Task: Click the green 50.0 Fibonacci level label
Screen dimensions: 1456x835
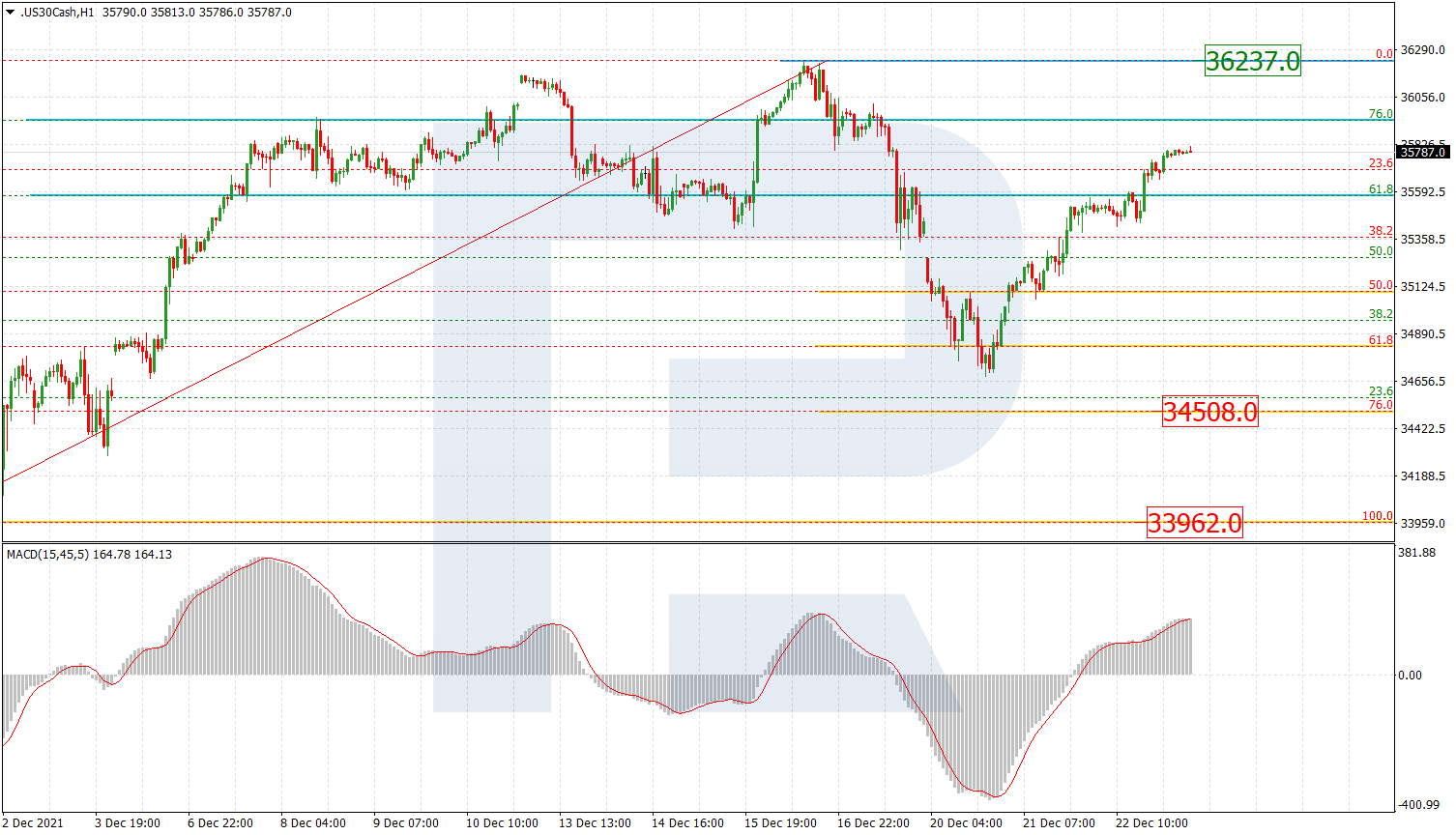Action: click(1381, 251)
